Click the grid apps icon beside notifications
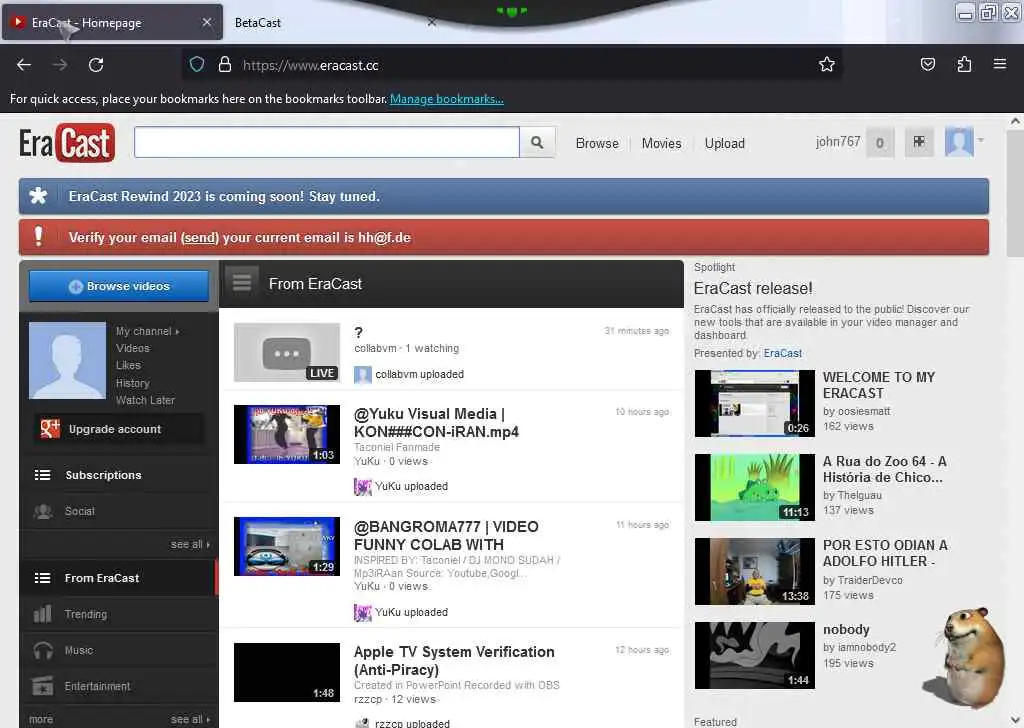1024x728 pixels. click(x=919, y=142)
